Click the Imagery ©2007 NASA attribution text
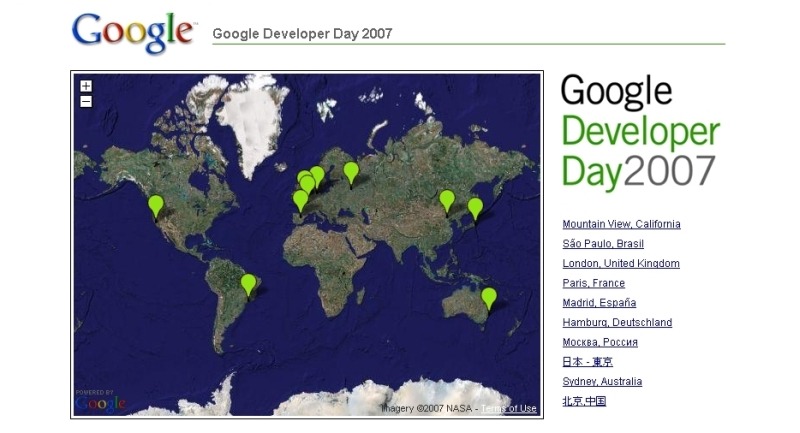Viewport: 800px width, 433px height. point(427,409)
